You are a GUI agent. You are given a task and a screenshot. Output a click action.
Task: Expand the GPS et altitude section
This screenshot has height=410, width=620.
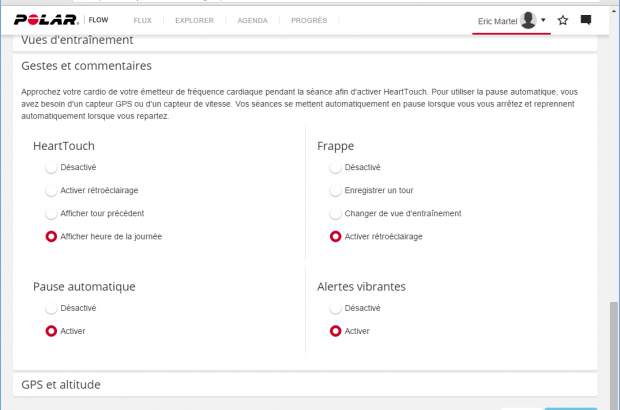[61, 384]
